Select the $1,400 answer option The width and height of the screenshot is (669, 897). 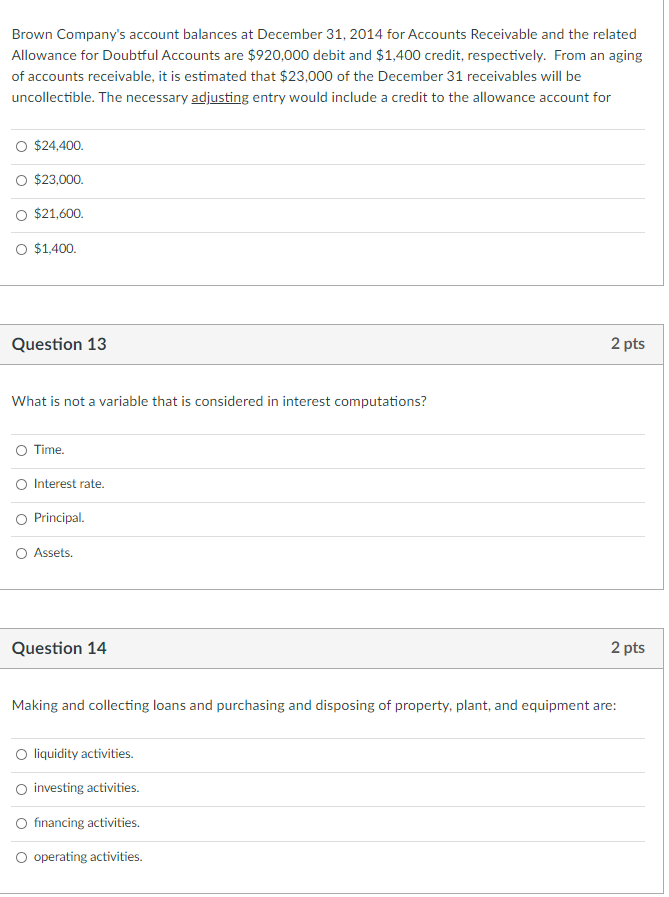click(21, 249)
